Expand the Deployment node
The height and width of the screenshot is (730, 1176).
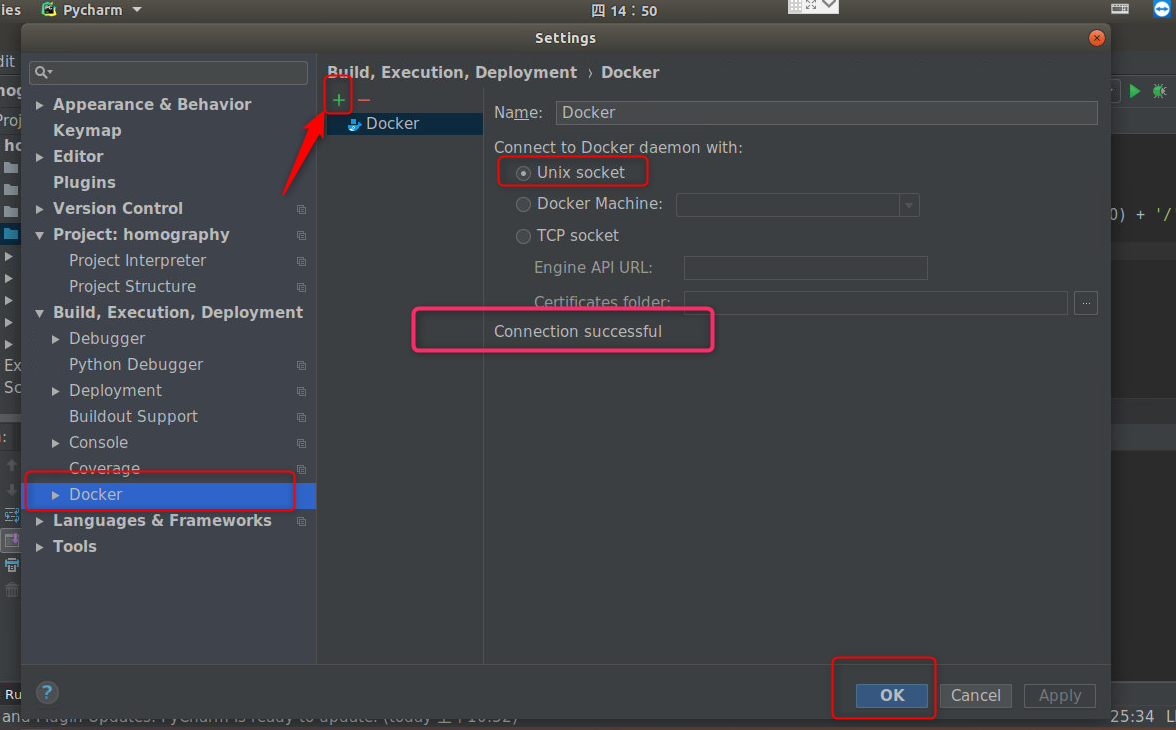tap(56, 391)
